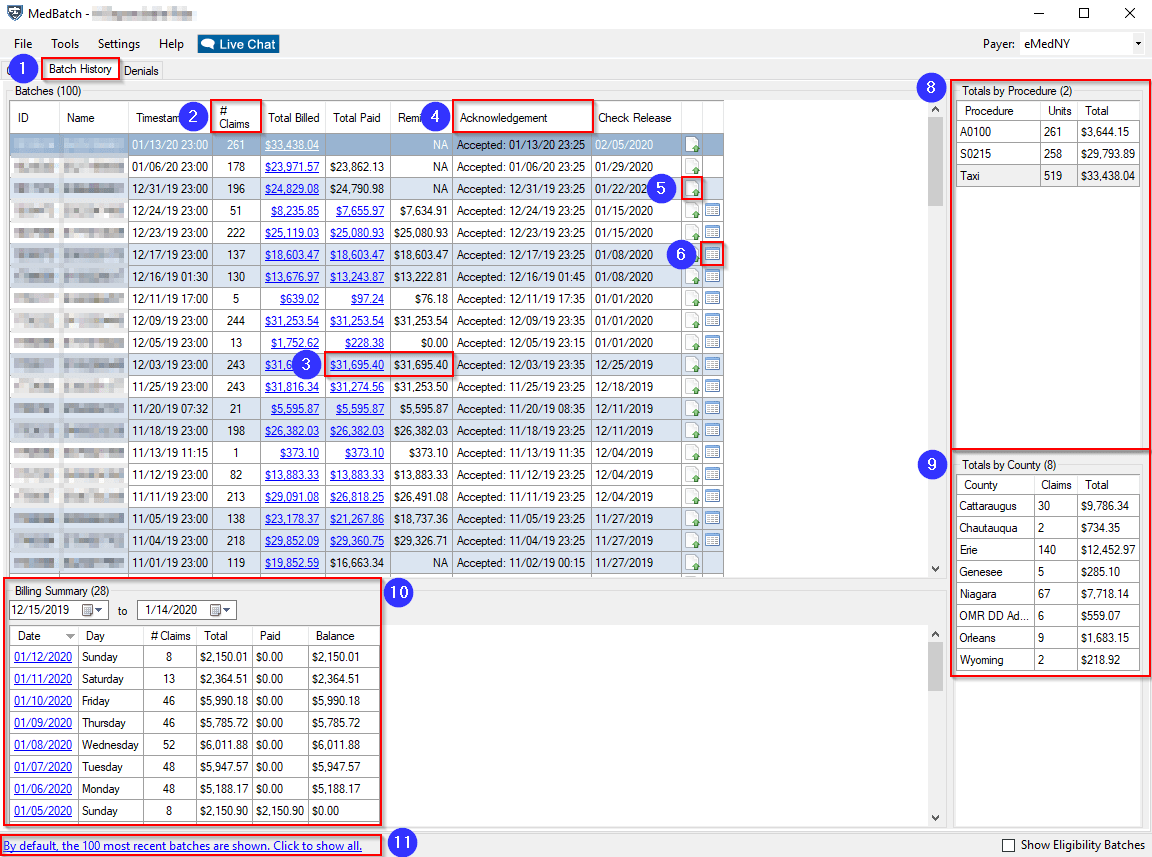Screen dimensions: 1152x857
Task: Click the grid icon on the 12/03/19 batch row
Action: tap(712, 364)
